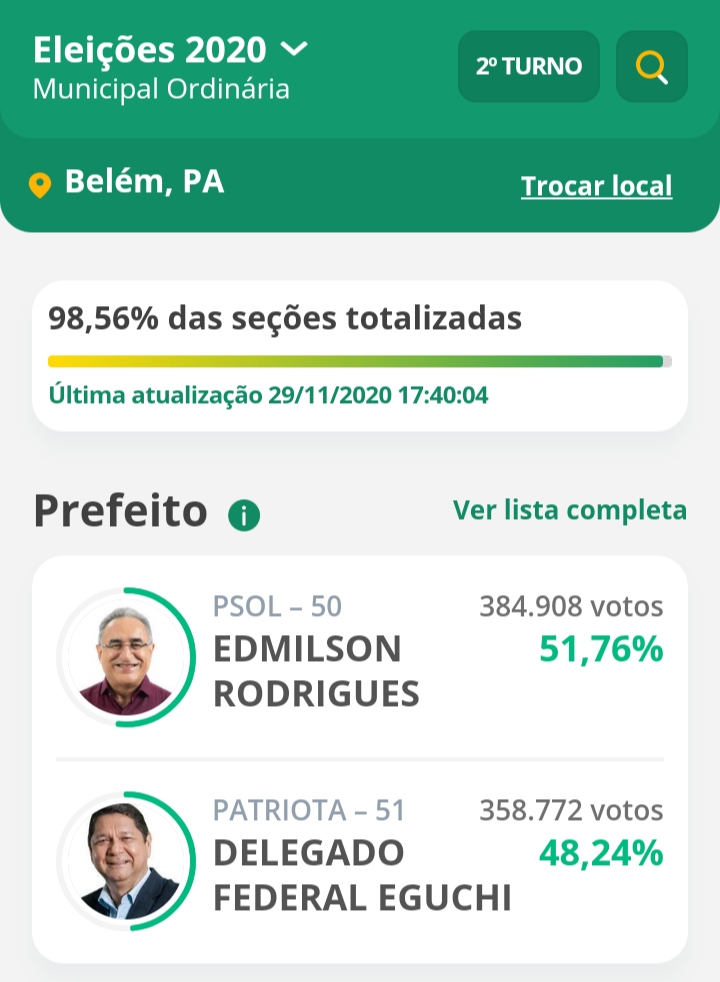This screenshot has height=982, width=720.
Task: Click the info icon beside Prefeito
Action: point(244,516)
